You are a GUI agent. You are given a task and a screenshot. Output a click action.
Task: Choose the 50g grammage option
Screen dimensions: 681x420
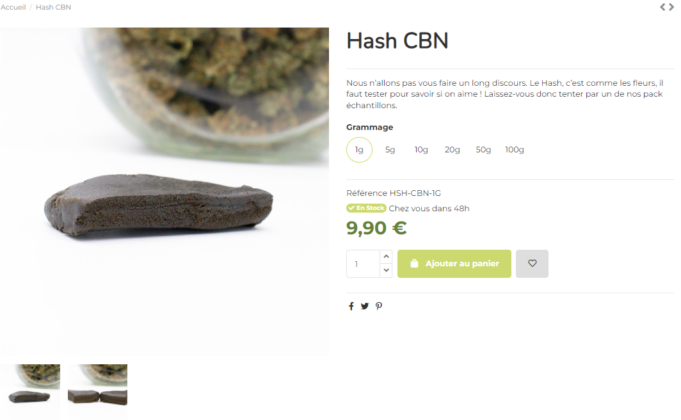click(483, 150)
